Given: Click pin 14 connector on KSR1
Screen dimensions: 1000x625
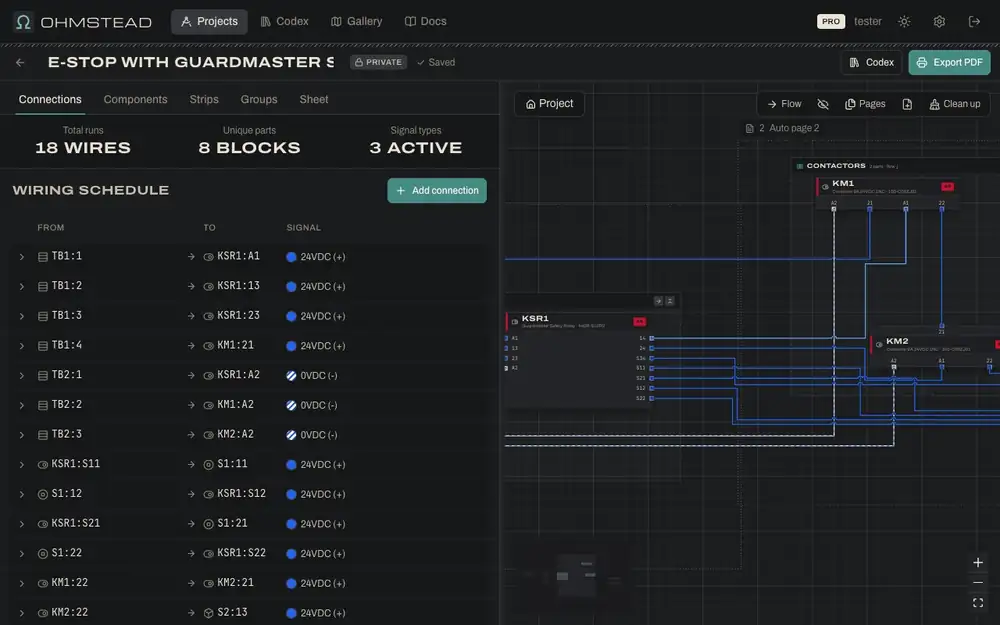Looking at the screenshot, I should coord(651,338).
